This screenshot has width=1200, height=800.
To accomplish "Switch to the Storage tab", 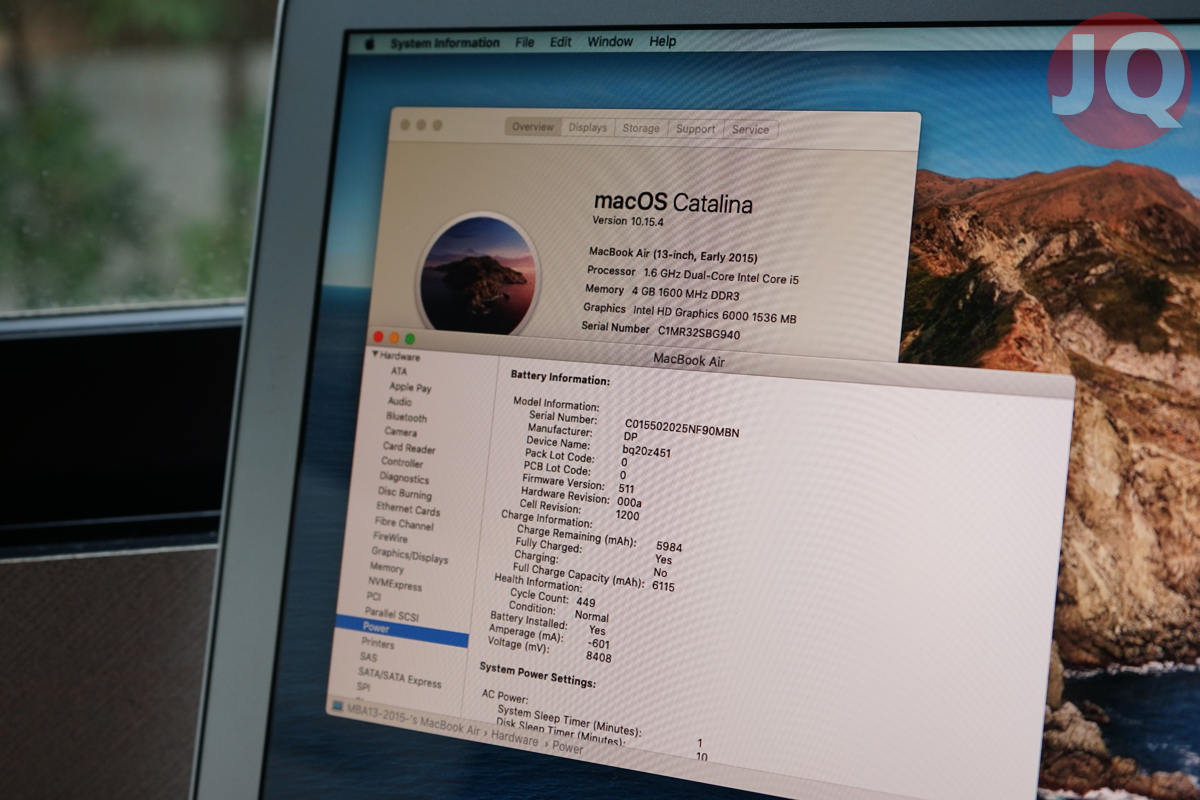I will [641, 129].
